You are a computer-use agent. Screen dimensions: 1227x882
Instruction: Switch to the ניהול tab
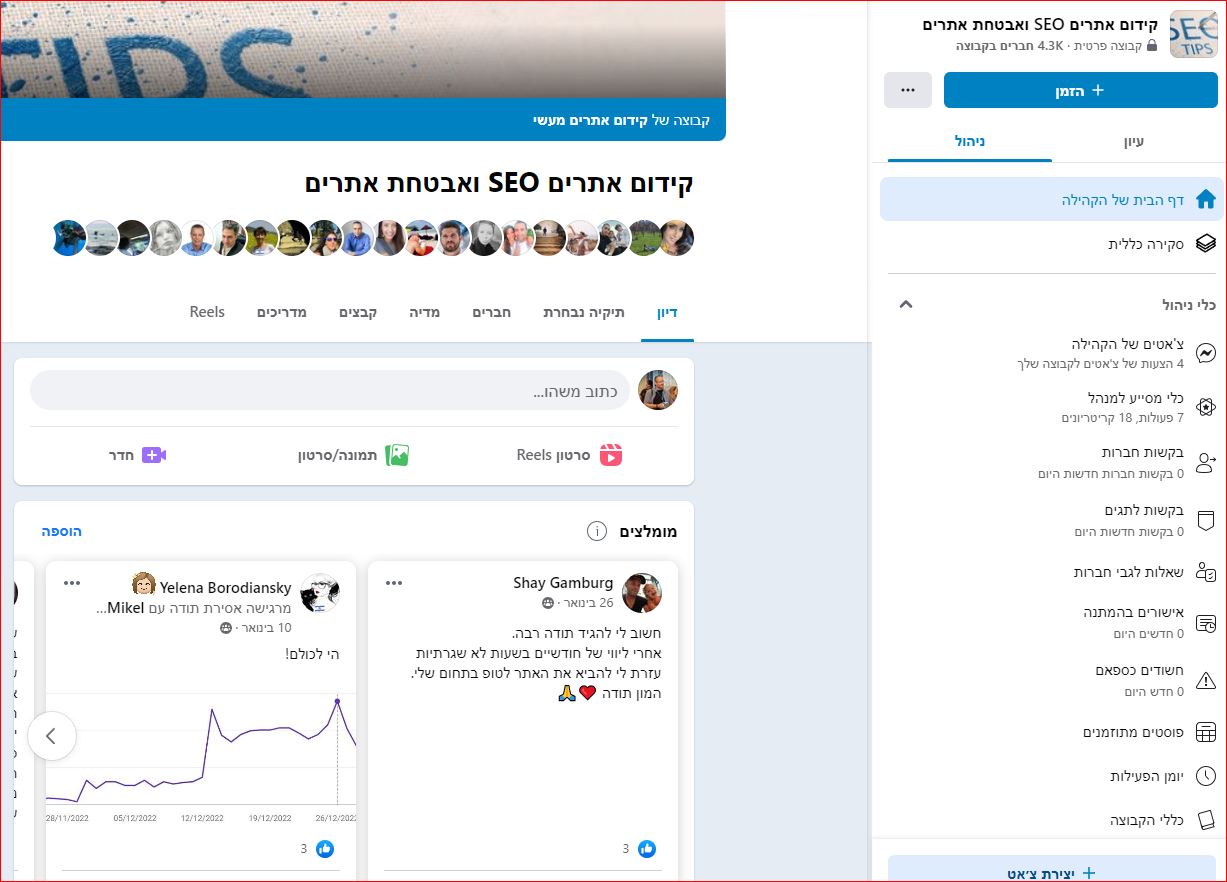pyautogui.click(x=970, y=141)
